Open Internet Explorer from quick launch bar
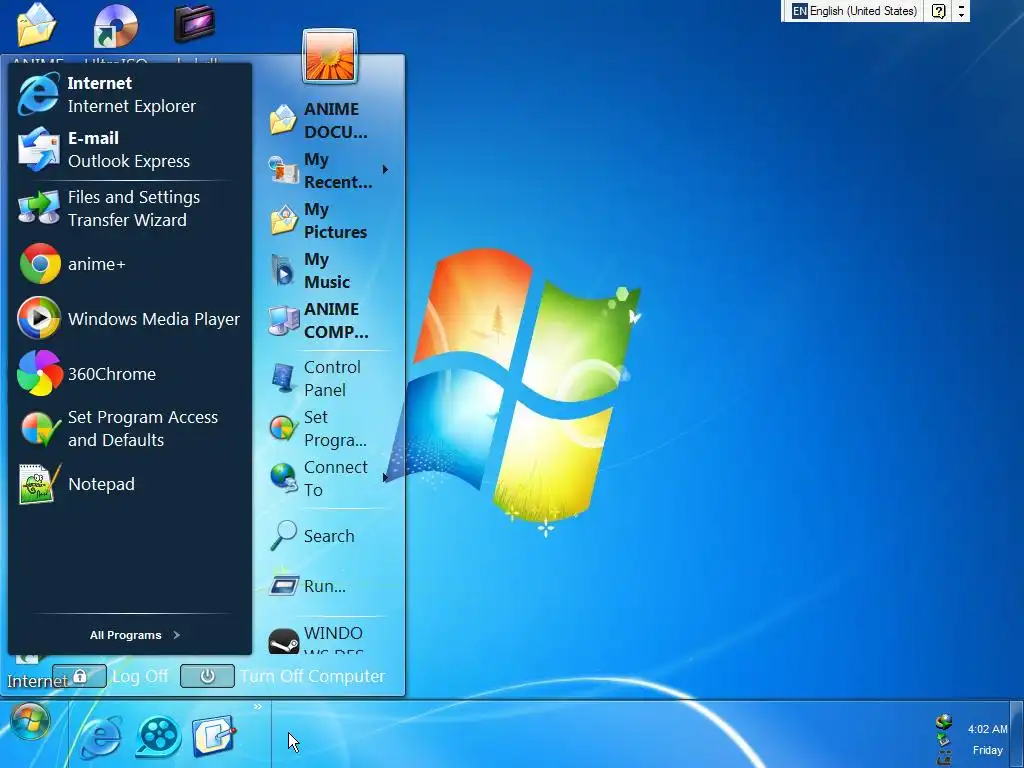This screenshot has height=768, width=1024. 101,737
